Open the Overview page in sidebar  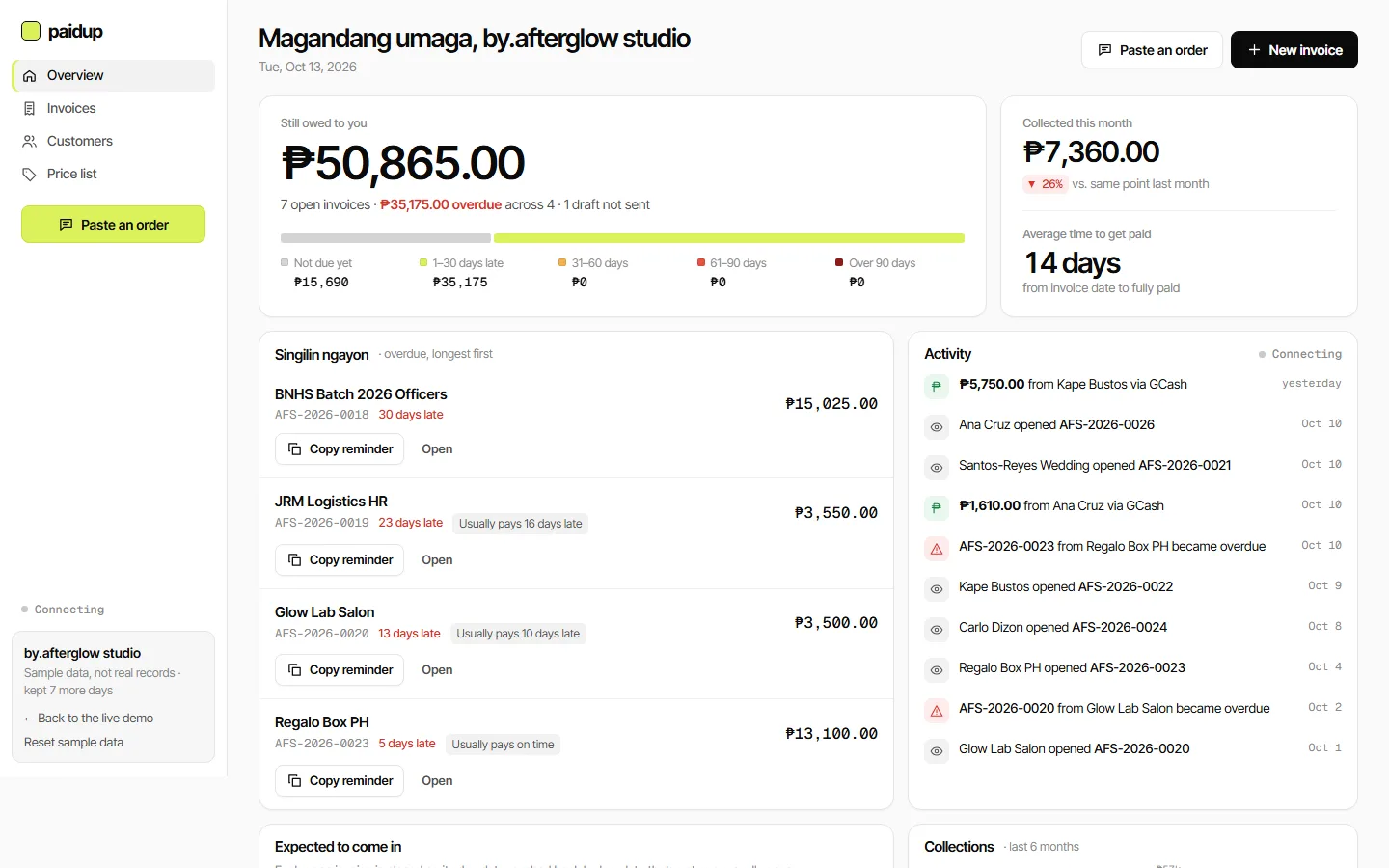(x=113, y=76)
